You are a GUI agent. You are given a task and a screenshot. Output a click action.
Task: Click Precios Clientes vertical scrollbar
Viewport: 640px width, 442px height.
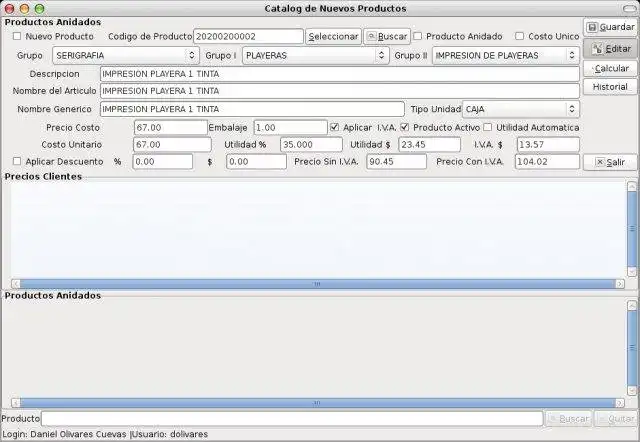[632, 229]
